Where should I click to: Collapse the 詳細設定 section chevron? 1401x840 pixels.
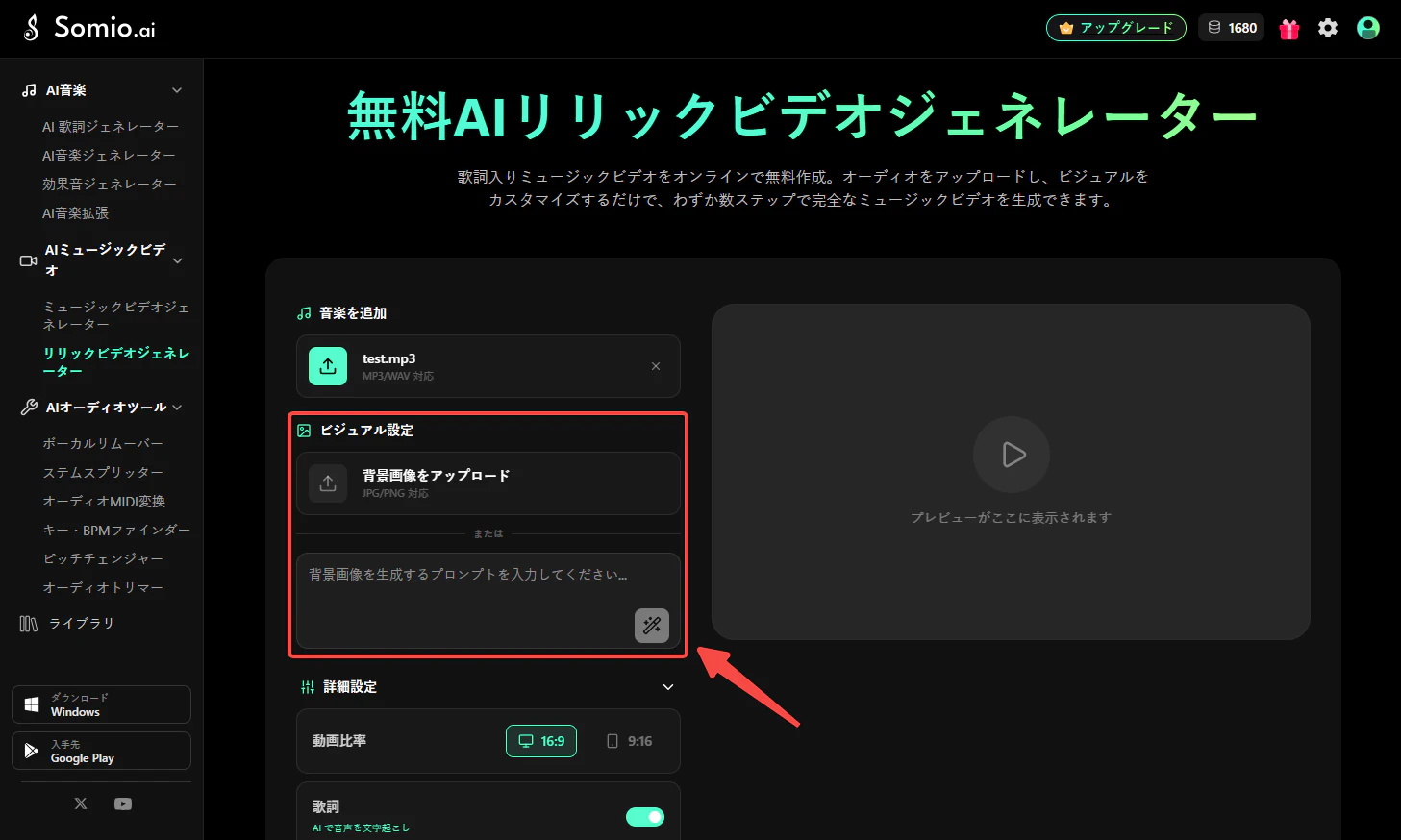tap(668, 687)
